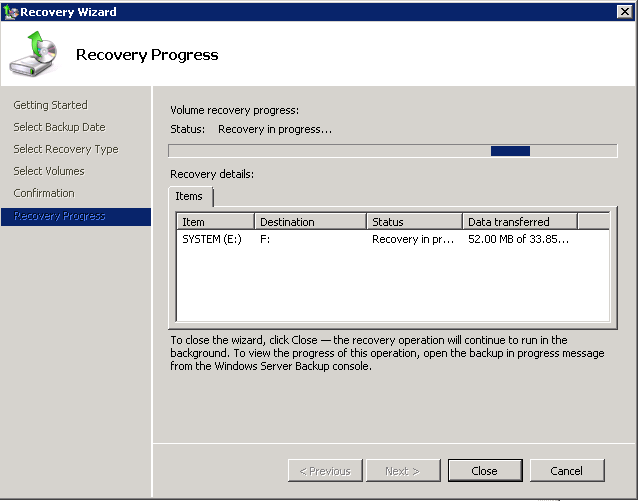Click the recovery disk icon in header
The height and width of the screenshot is (501, 638).
[34, 53]
